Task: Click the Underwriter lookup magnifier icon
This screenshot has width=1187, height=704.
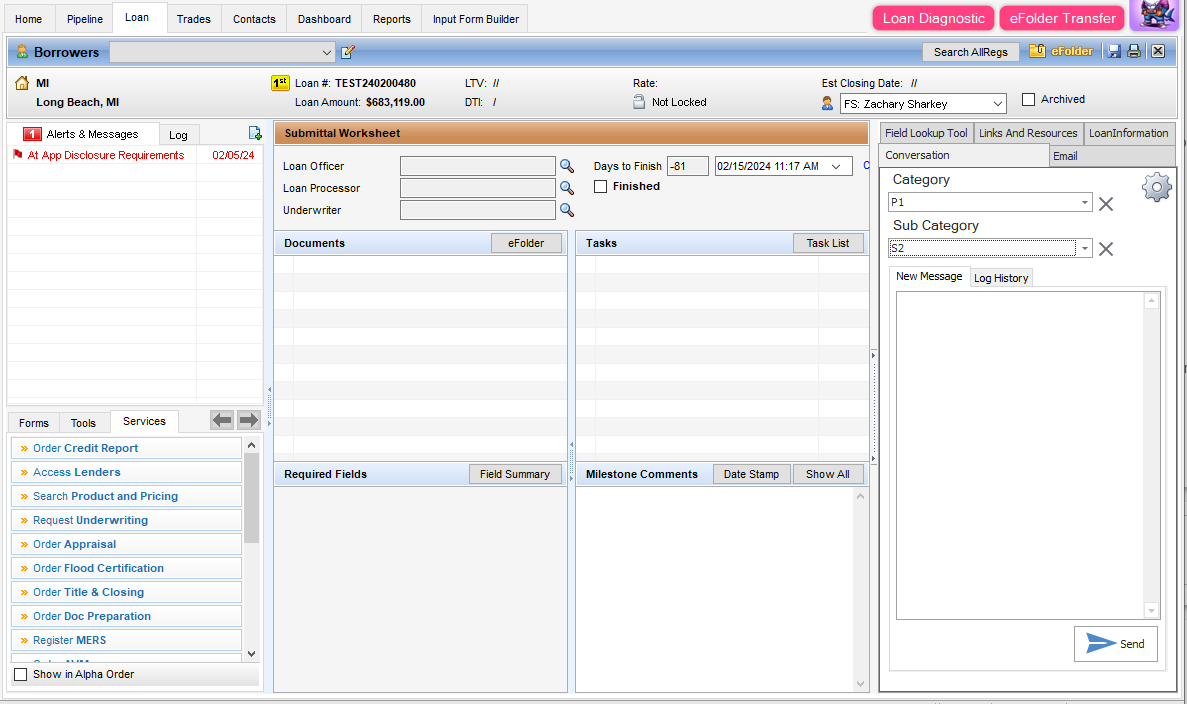Action: click(566, 210)
